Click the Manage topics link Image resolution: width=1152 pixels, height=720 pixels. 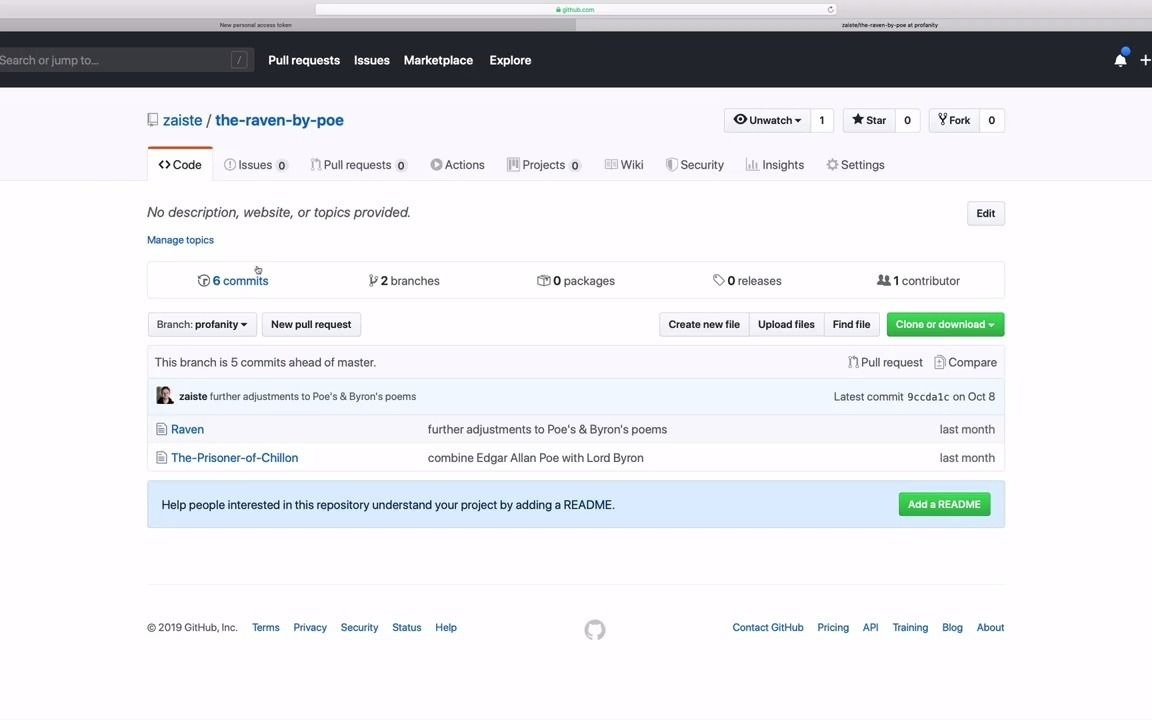[180, 240]
